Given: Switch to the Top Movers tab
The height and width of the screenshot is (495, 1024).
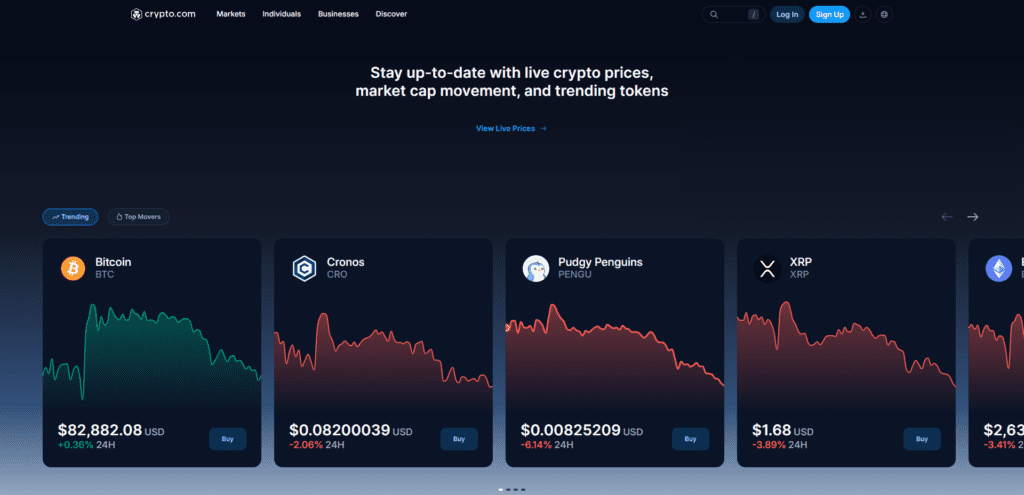Looking at the screenshot, I should (138, 217).
